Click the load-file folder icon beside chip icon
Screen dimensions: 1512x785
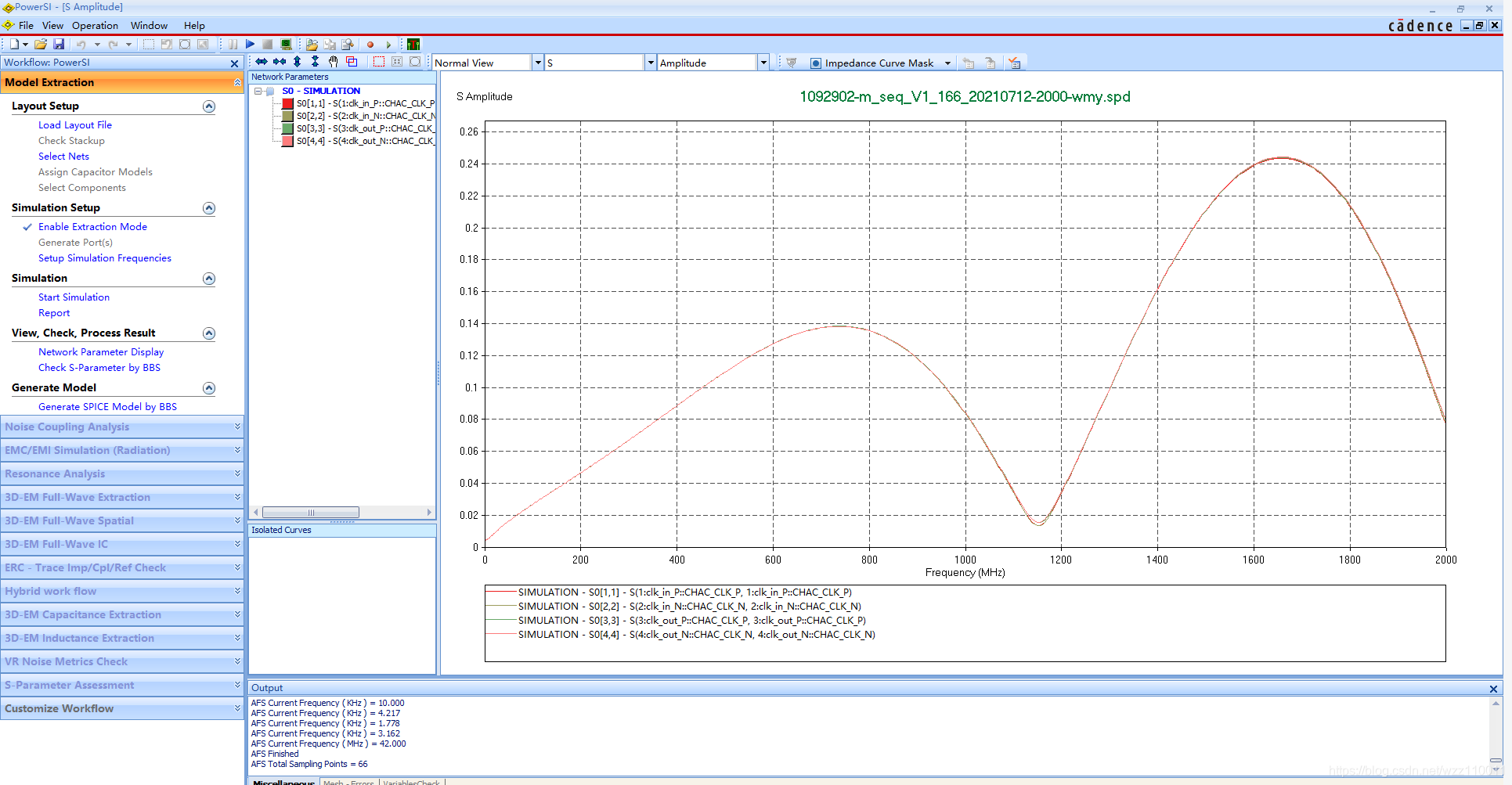pyautogui.click(x=312, y=45)
